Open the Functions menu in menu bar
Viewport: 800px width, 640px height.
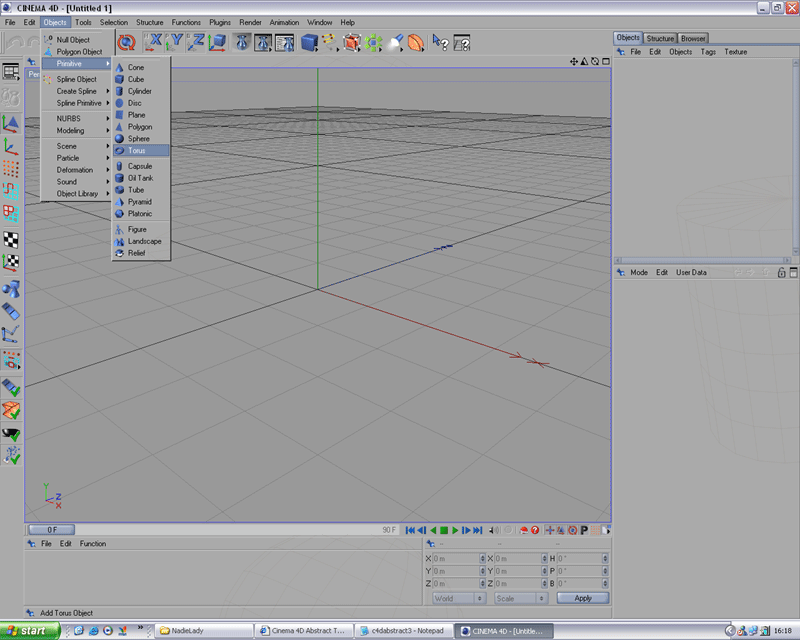click(186, 22)
